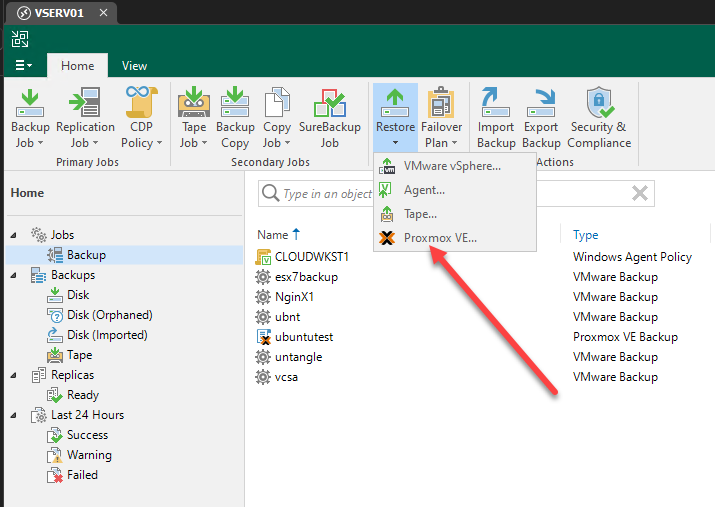Image resolution: width=715 pixels, height=507 pixels.
Task: Clear the search box with X
Action: 640,193
